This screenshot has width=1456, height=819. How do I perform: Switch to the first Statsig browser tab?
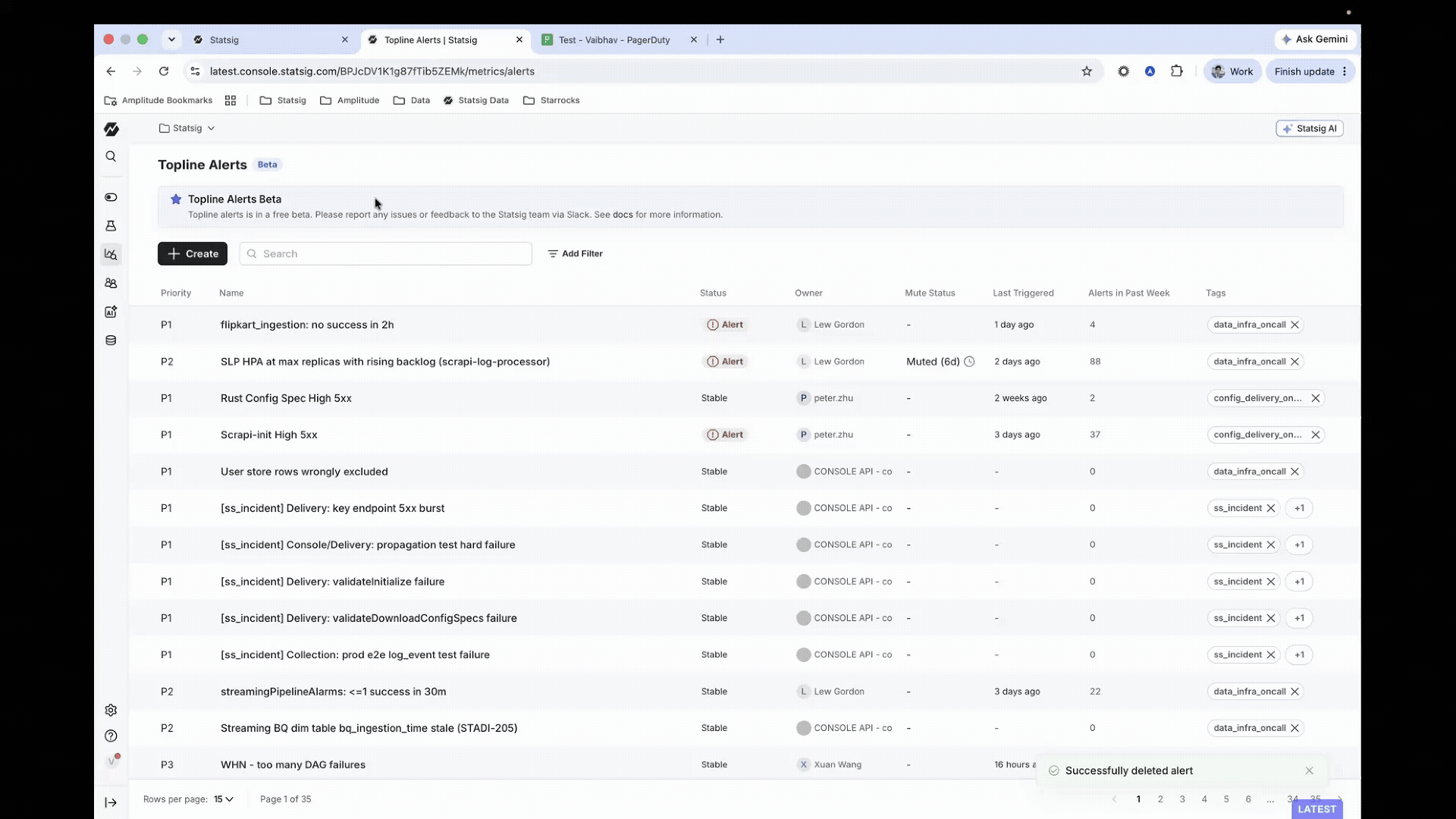click(x=269, y=39)
